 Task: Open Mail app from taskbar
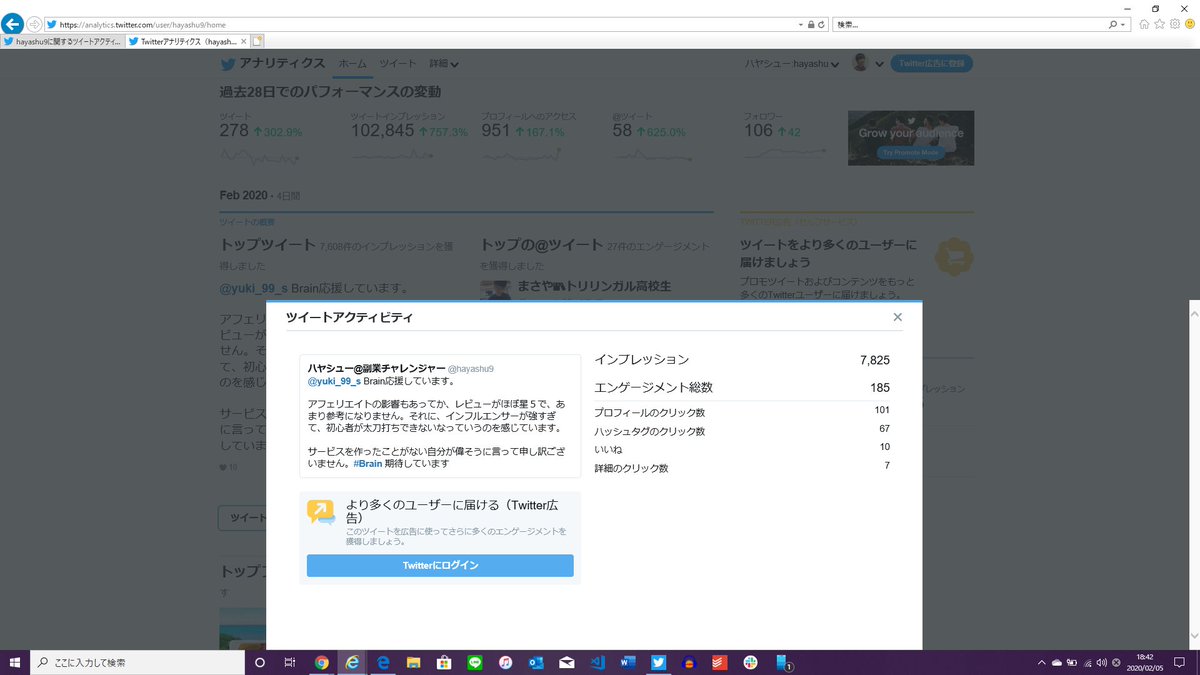(567, 662)
